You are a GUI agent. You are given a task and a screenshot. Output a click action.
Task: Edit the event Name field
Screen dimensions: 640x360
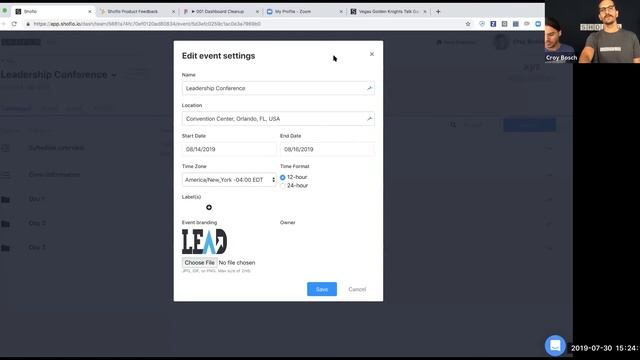click(278, 88)
